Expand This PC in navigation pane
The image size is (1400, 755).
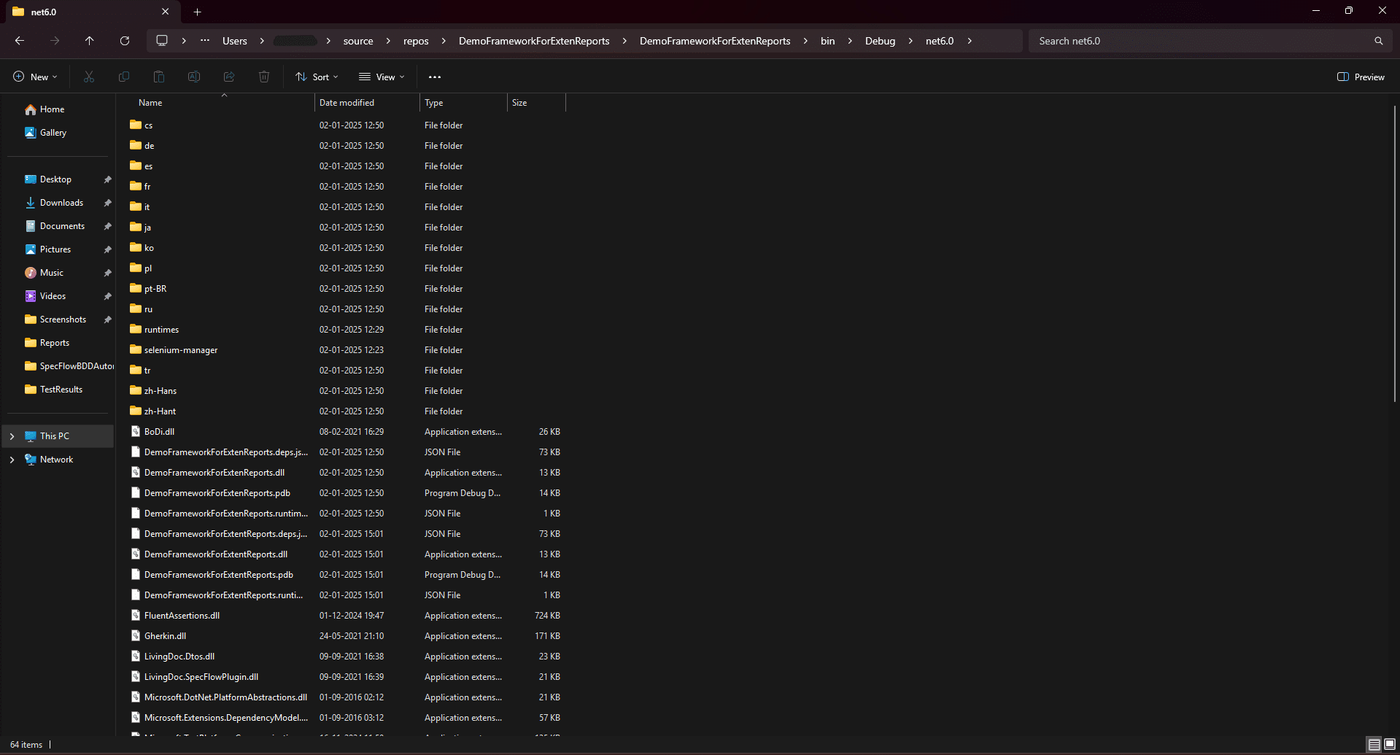(11, 437)
